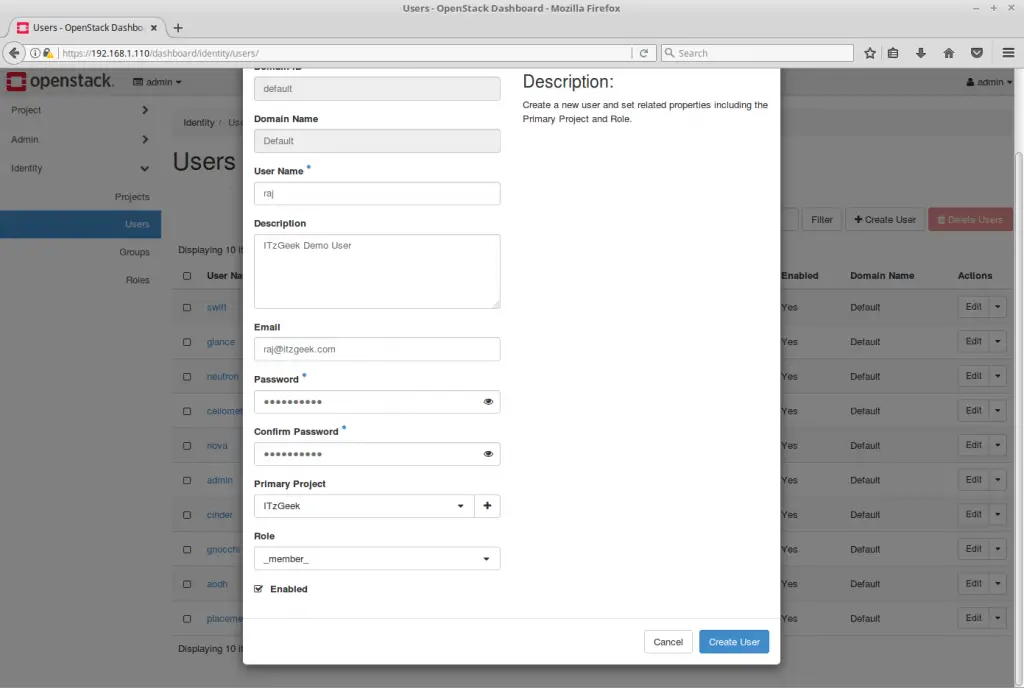The height and width of the screenshot is (688, 1024).
Task: Uncheck the Enabled checkbox
Action: (x=259, y=589)
